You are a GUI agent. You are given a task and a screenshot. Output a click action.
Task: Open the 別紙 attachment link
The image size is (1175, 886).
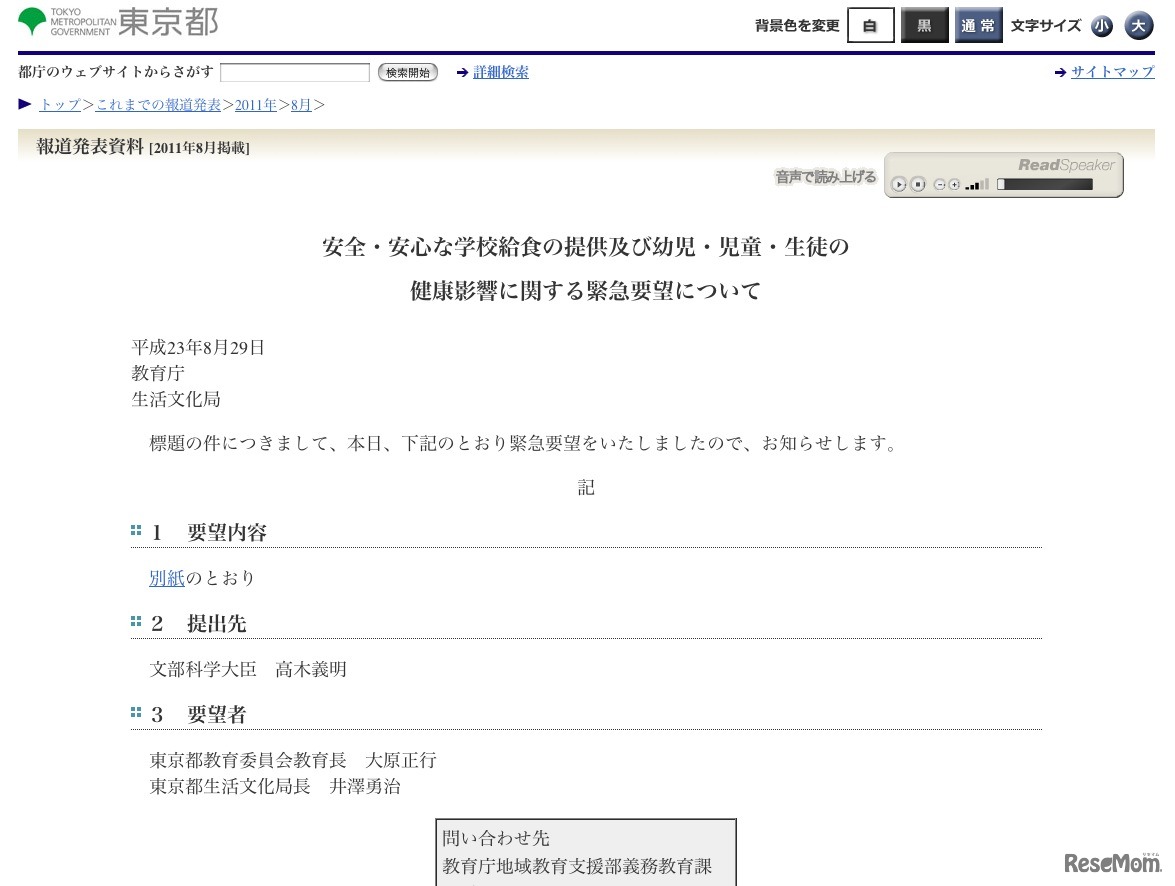[x=167, y=578]
